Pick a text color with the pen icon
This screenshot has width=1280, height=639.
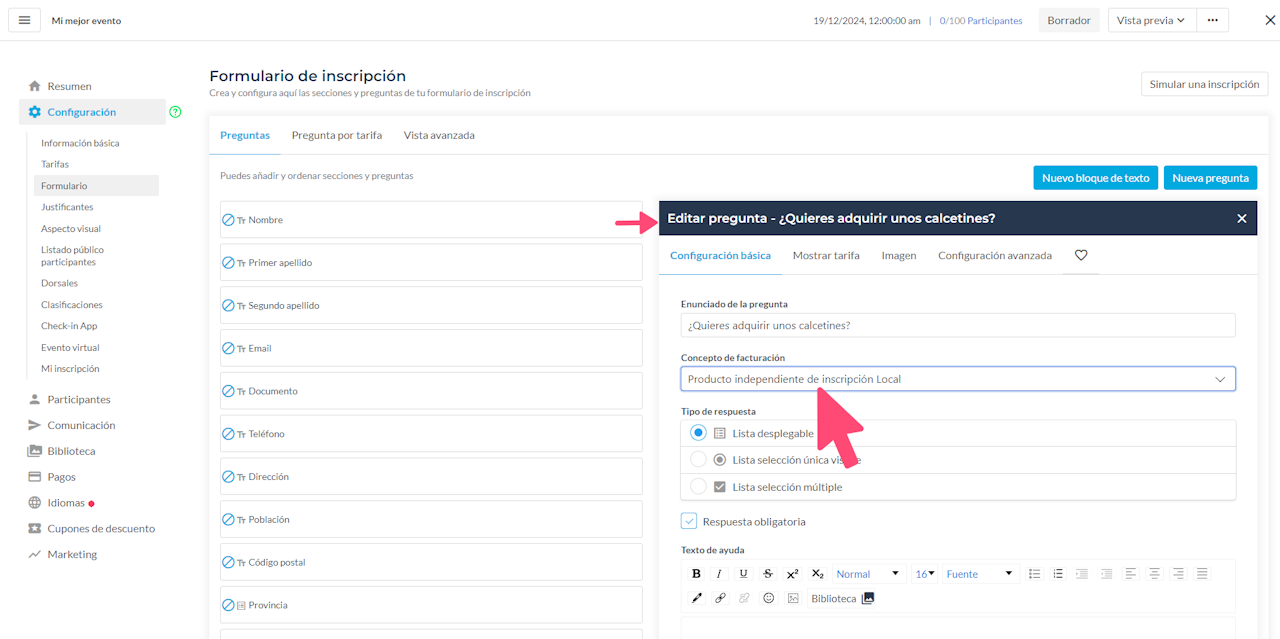point(697,598)
